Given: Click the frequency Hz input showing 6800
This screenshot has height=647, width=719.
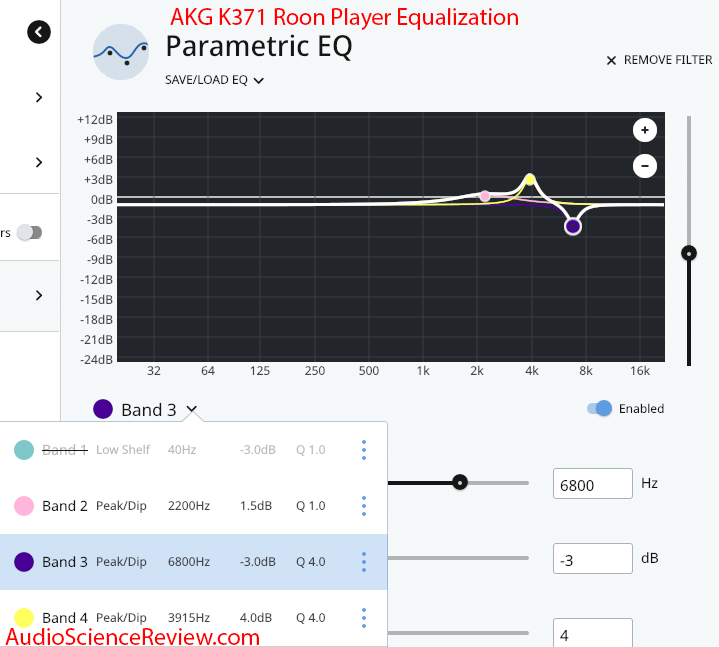Looking at the screenshot, I should (592, 484).
